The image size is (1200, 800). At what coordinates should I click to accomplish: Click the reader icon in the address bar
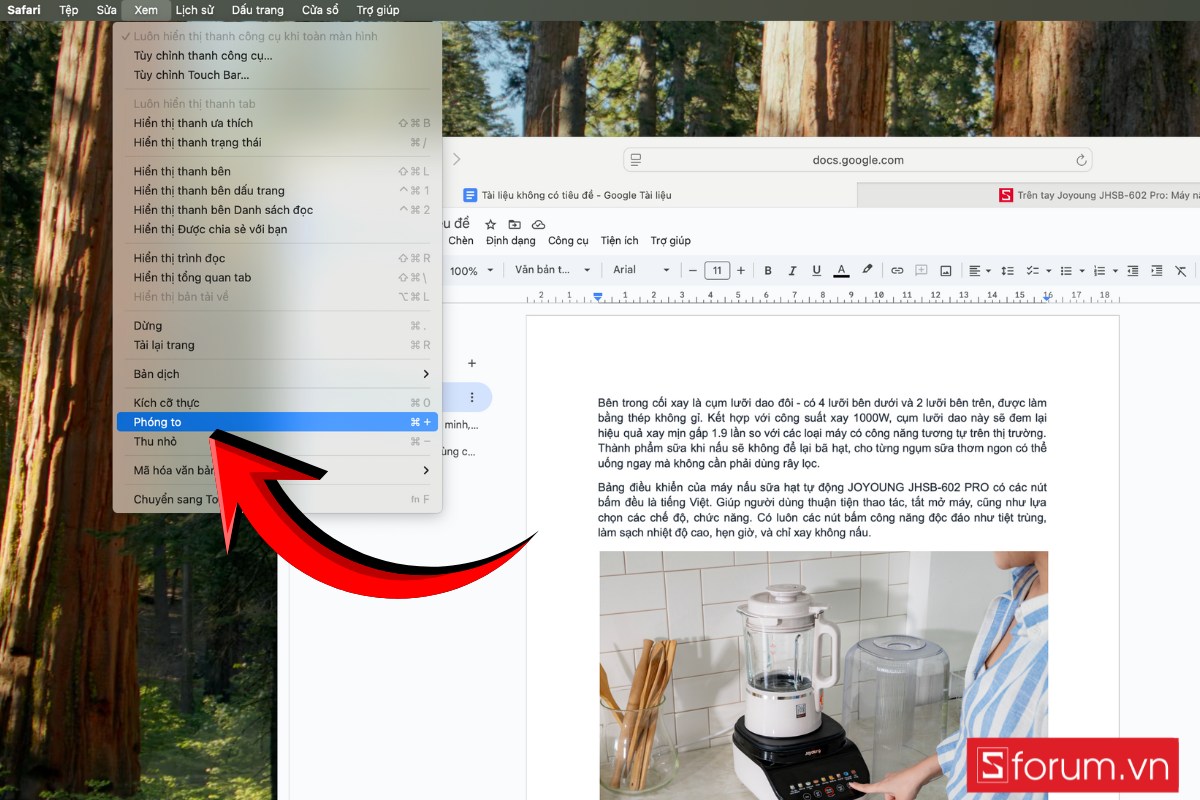tap(635, 160)
